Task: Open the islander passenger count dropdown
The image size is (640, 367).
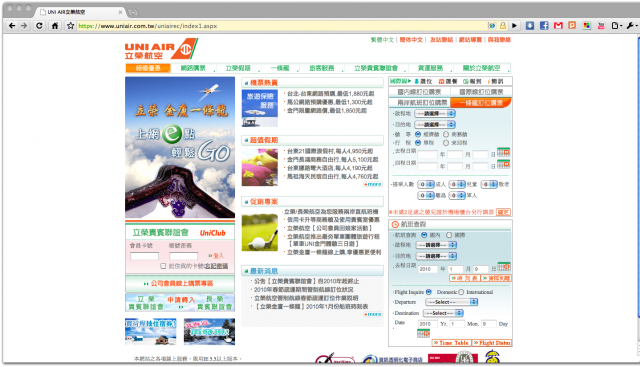Action: click(426, 196)
